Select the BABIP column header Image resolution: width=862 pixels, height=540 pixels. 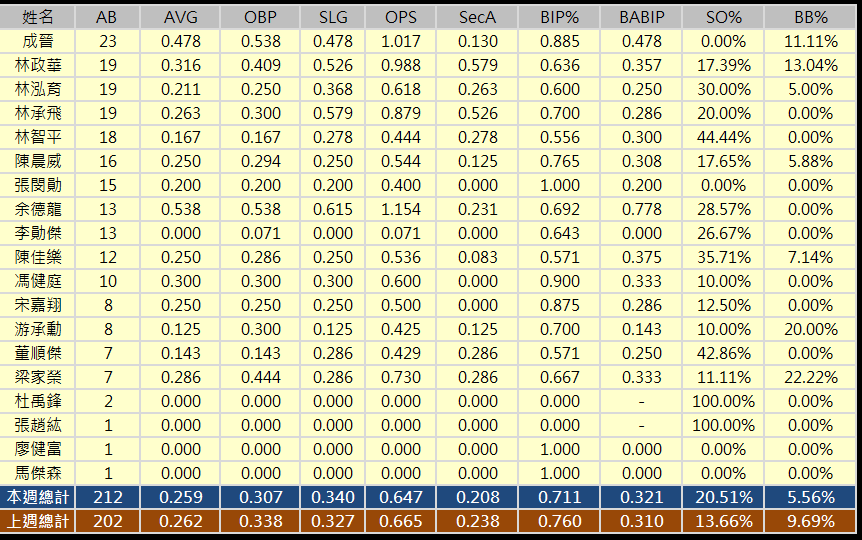(642, 17)
